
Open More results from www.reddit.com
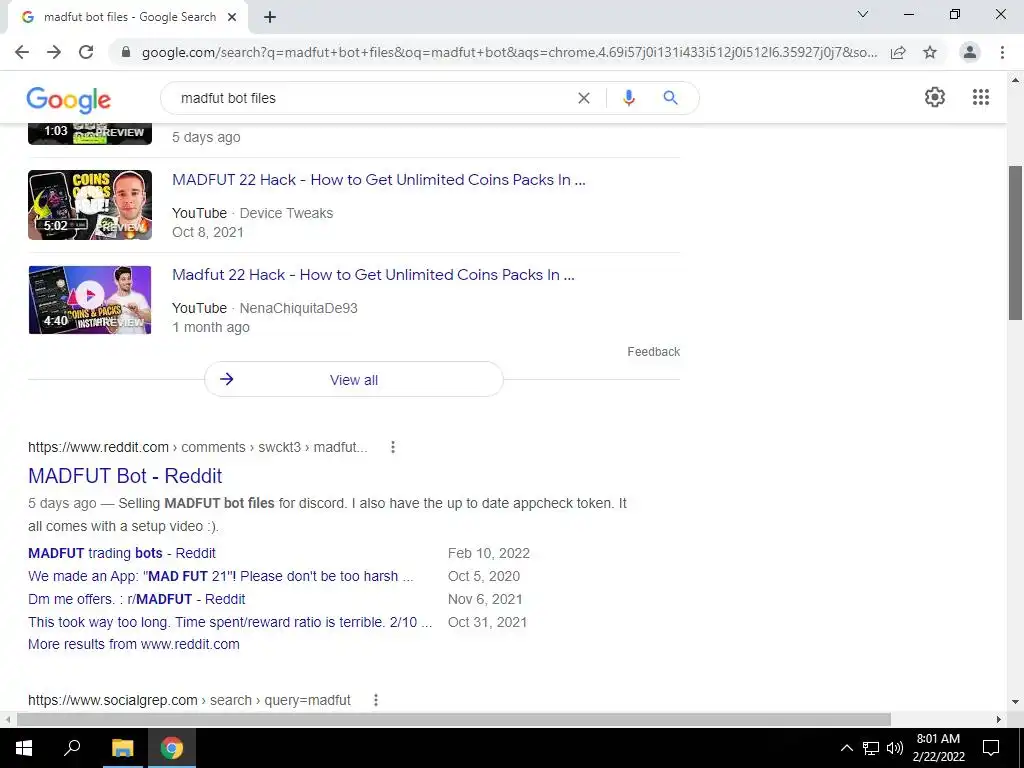coord(134,644)
